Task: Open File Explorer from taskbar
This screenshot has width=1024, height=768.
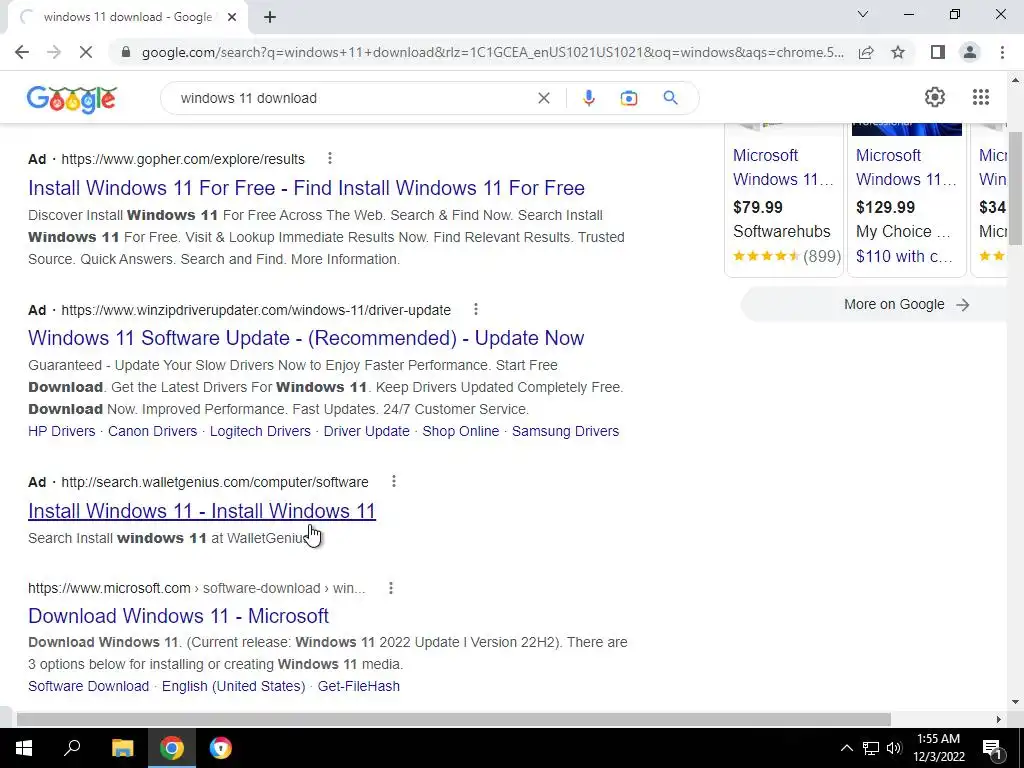Action: [122, 748]
